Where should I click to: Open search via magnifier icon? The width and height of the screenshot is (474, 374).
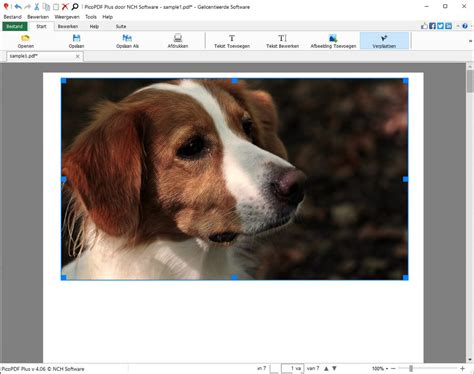(75, 6)
